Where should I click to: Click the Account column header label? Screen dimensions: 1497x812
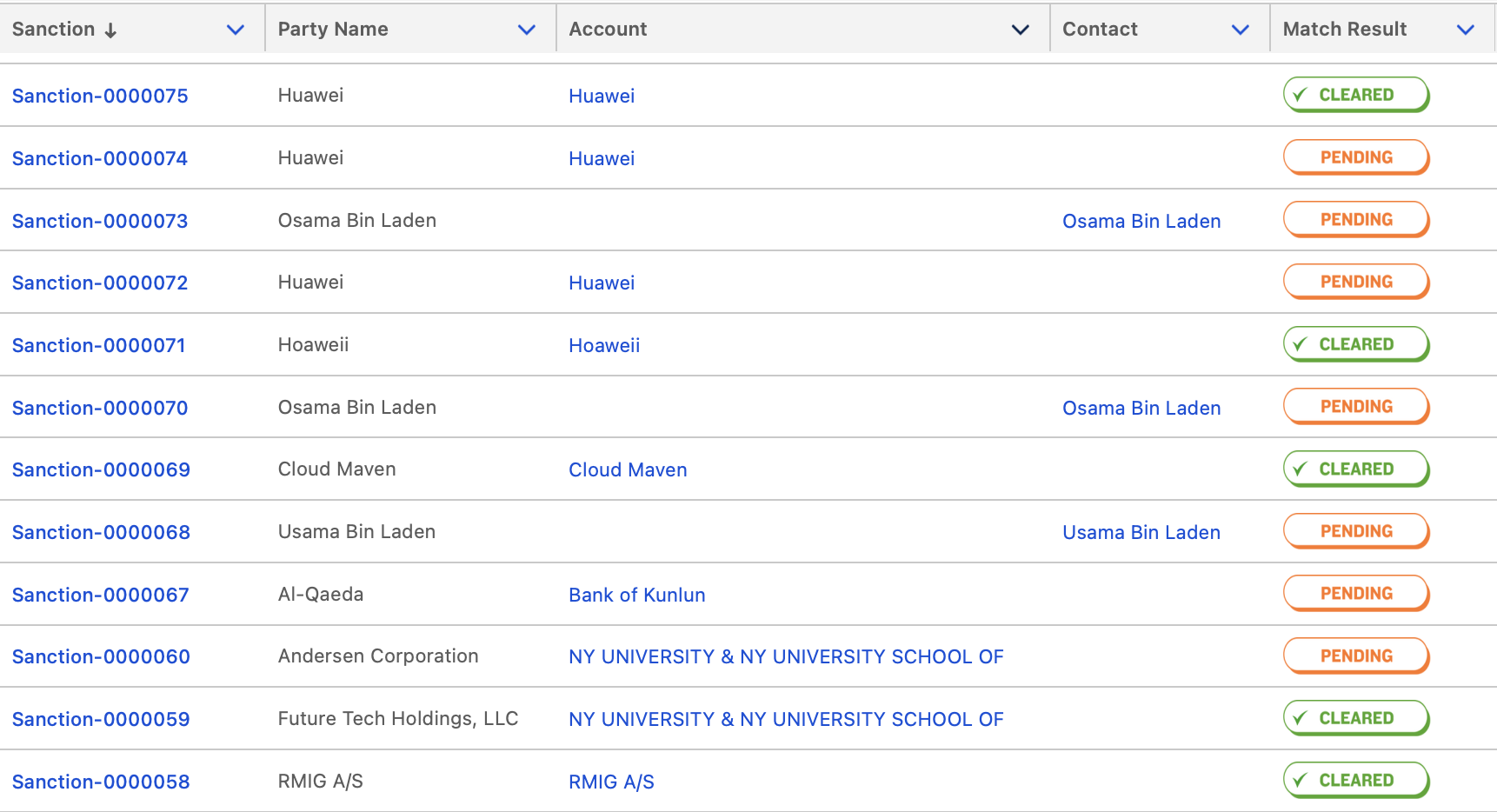(x=608, y=29)
